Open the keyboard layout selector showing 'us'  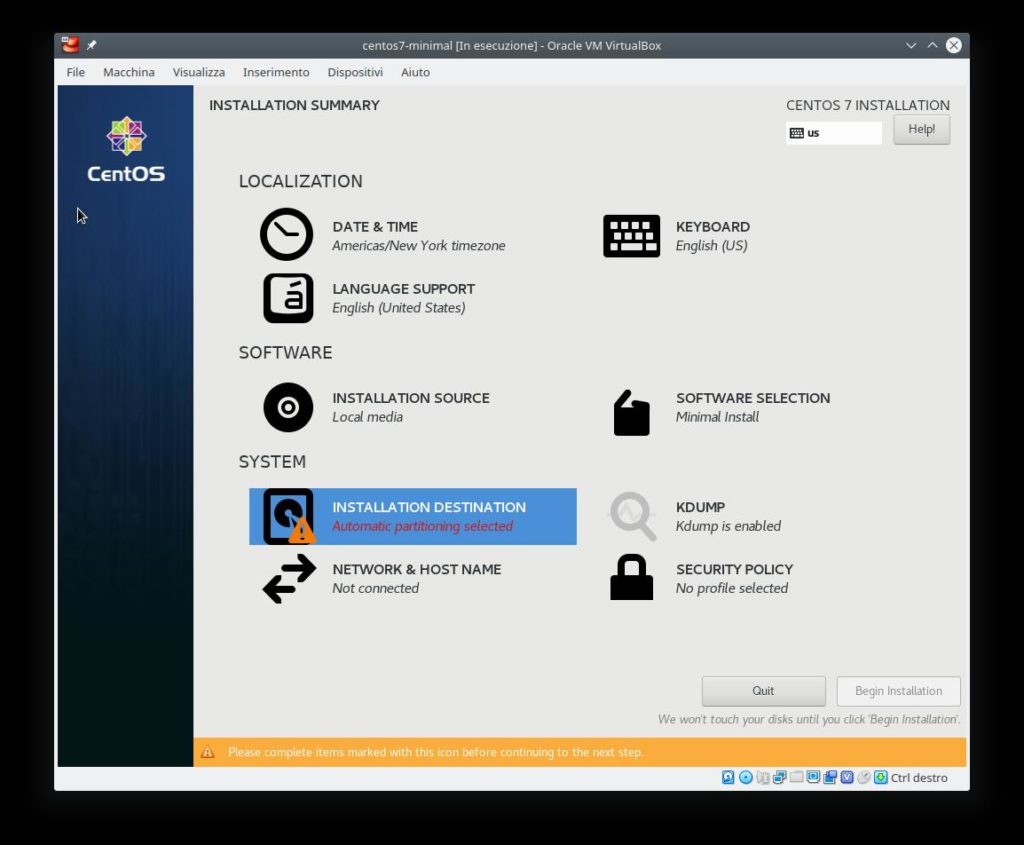pyautogui.click(x=833, y=131)
